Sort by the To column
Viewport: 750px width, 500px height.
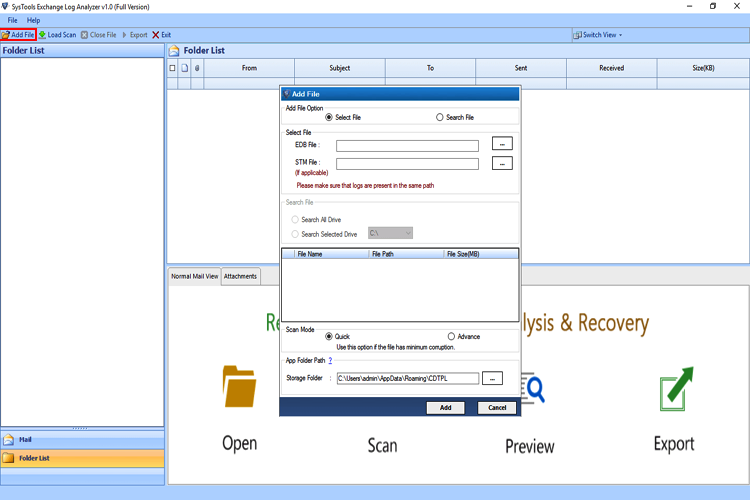coord(430,68)
